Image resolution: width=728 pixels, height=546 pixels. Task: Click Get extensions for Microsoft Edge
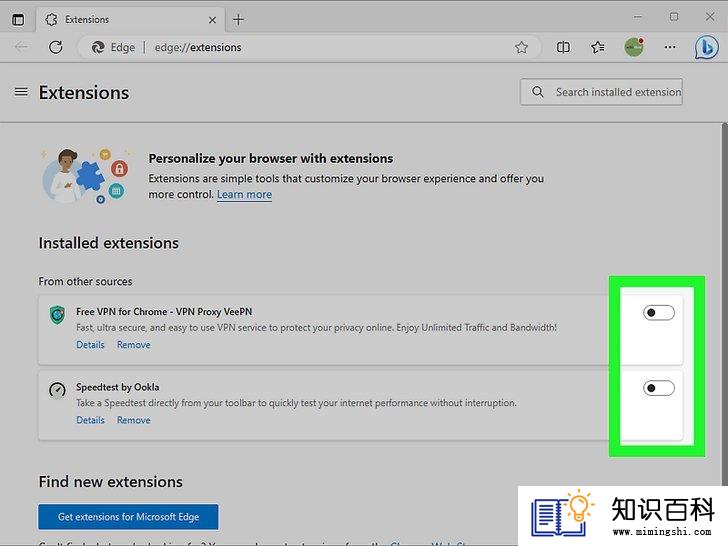128,517
